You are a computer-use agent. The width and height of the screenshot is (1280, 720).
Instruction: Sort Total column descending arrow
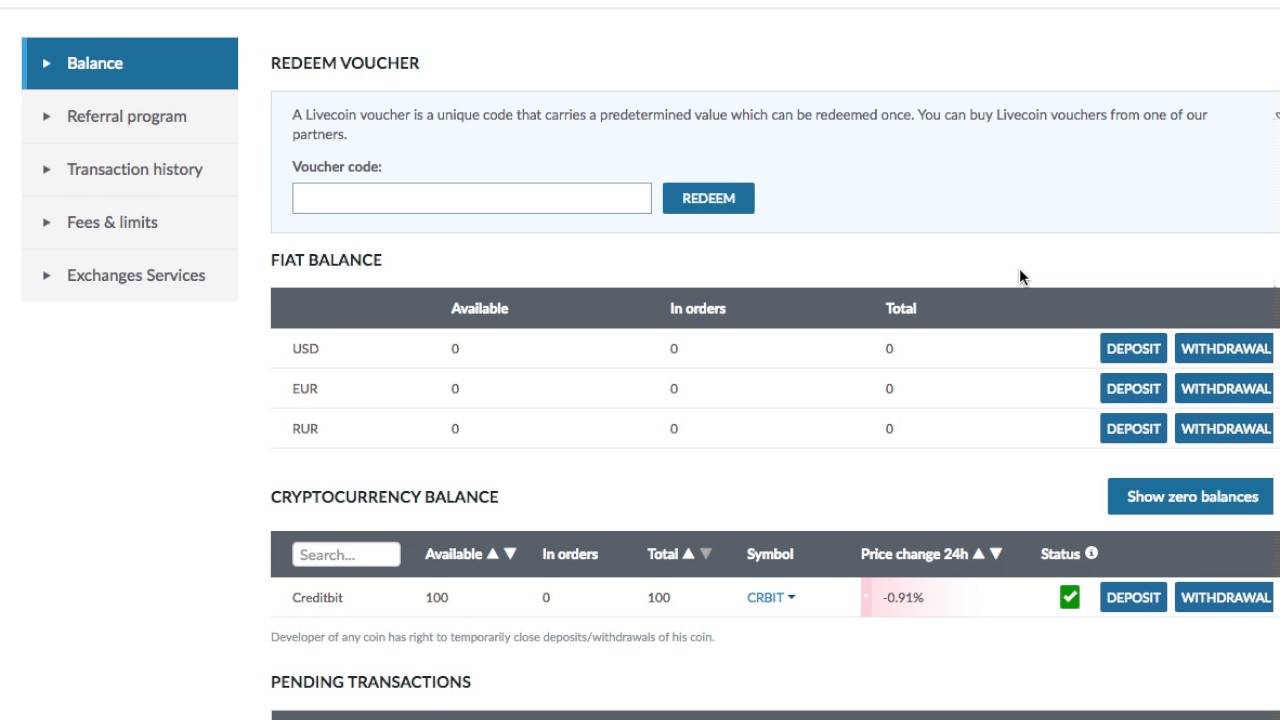pyautogui.click(x=706, y=554)
